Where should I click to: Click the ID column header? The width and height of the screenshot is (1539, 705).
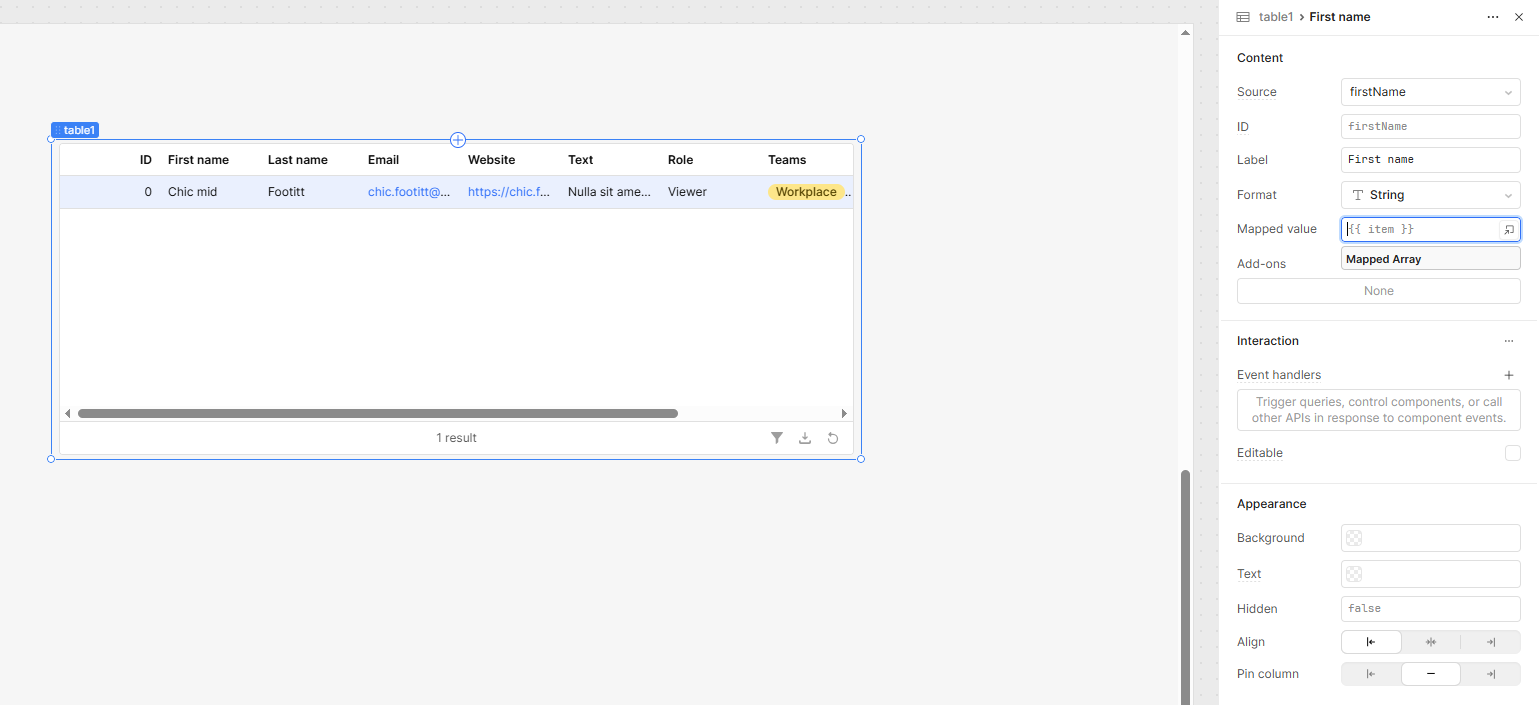[x=146, y=160]
